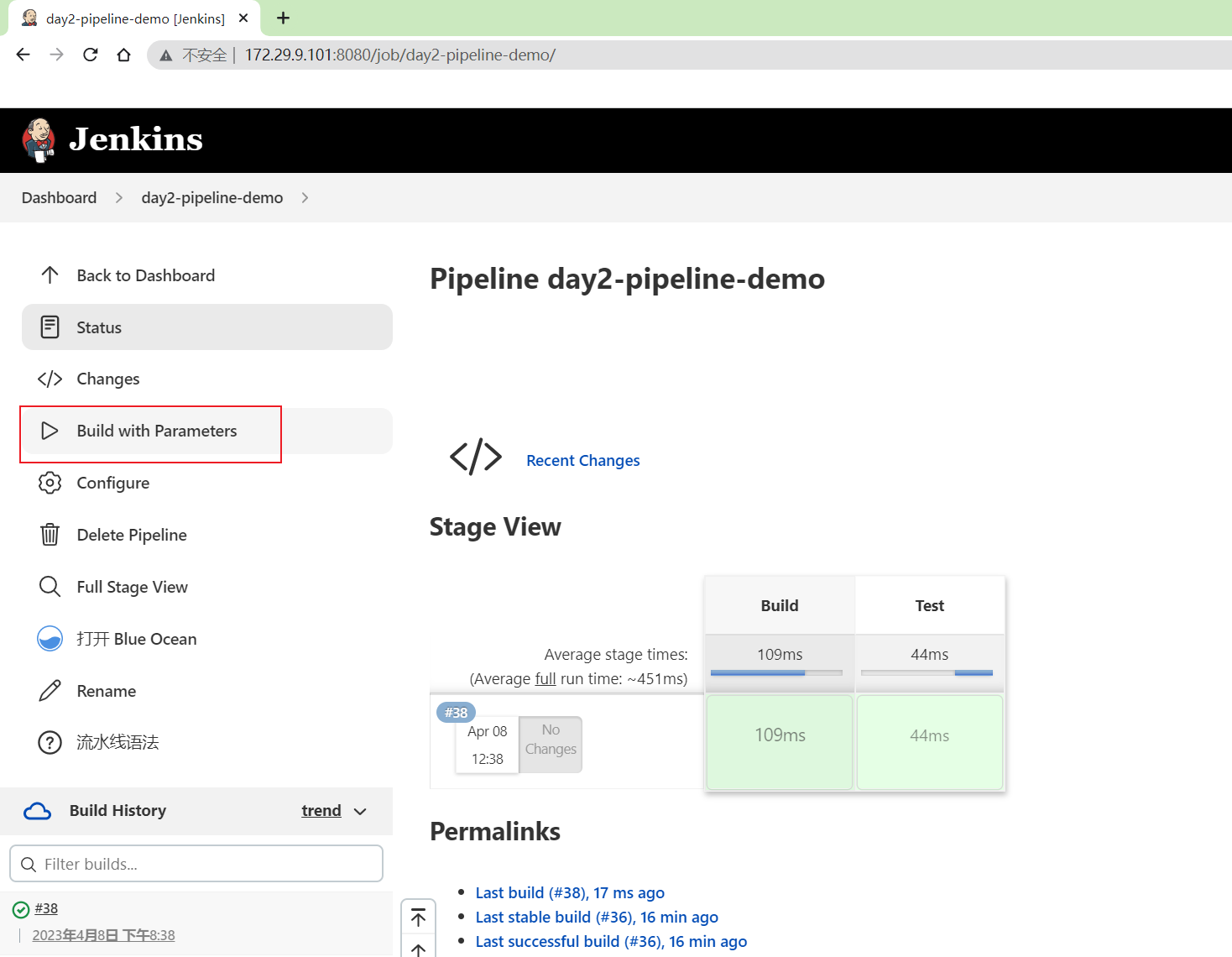Click the Status document icon
The height and width of the screenshot is (957, 1232).
click(x=50, y=327)
